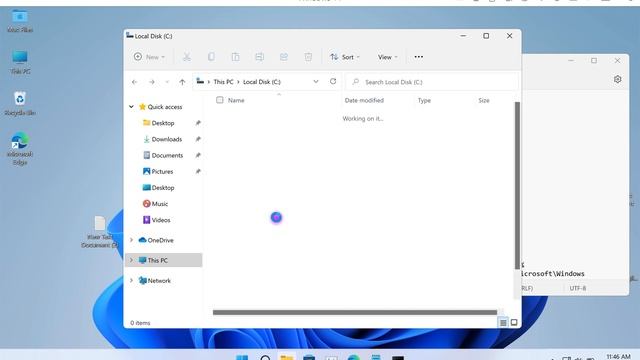Click the "0 items" status bar text
The image size is (640, 360).
point(140,323)
